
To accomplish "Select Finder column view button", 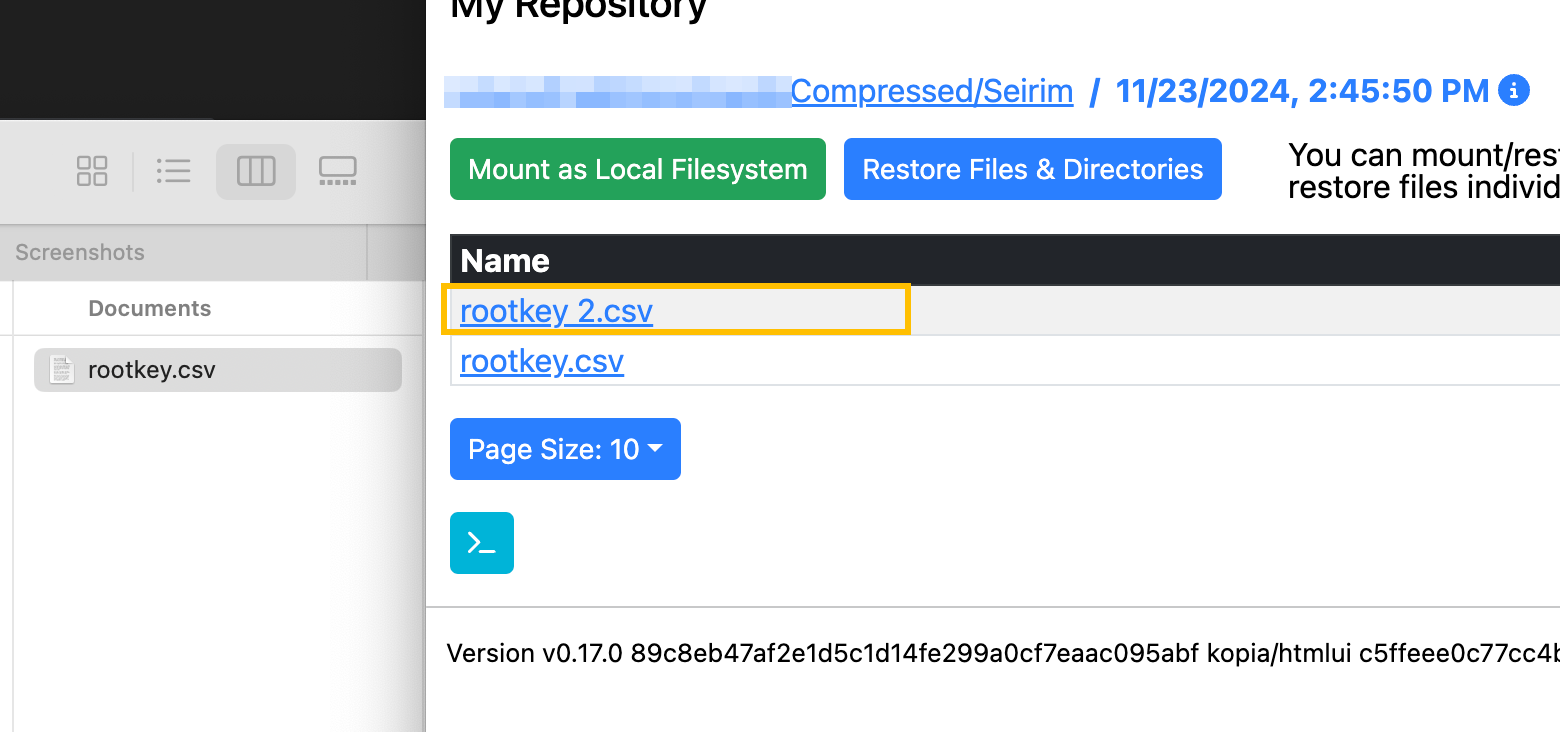I will point(256,171).
